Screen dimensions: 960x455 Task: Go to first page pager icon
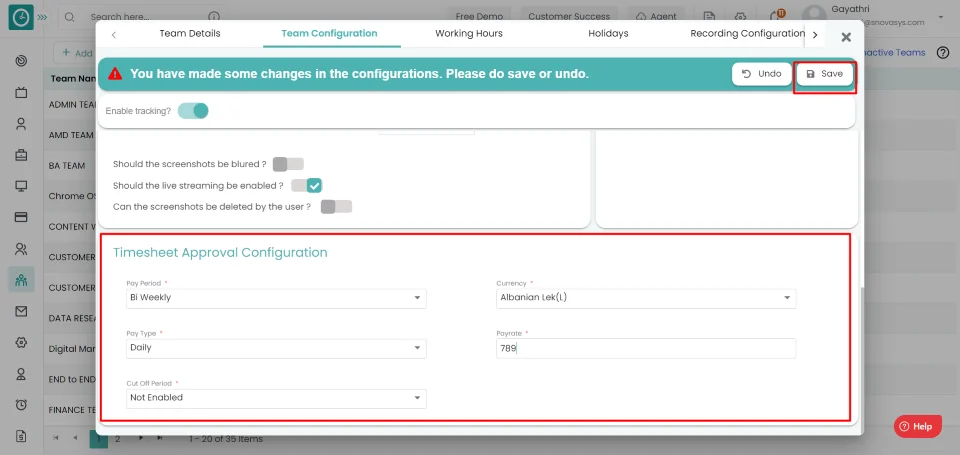(x=56, y=438)
